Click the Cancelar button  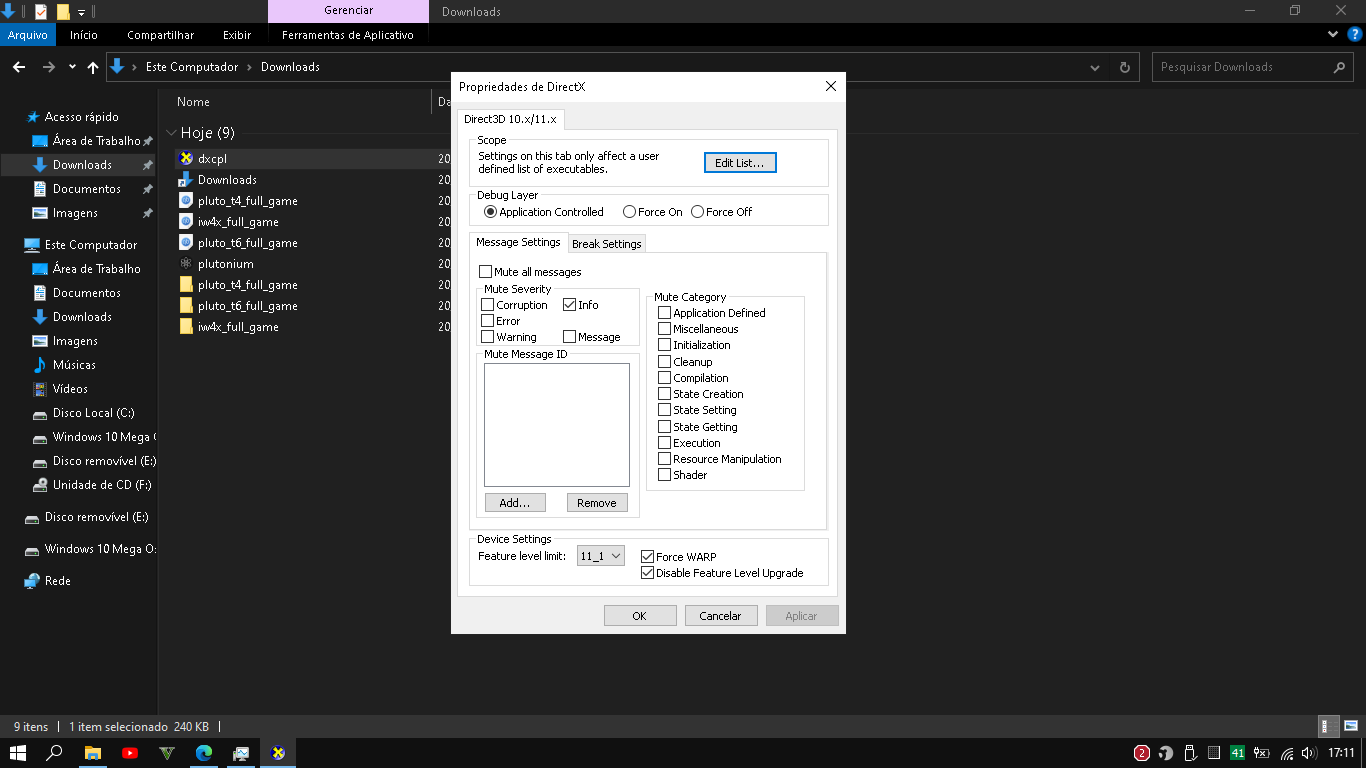721,616
